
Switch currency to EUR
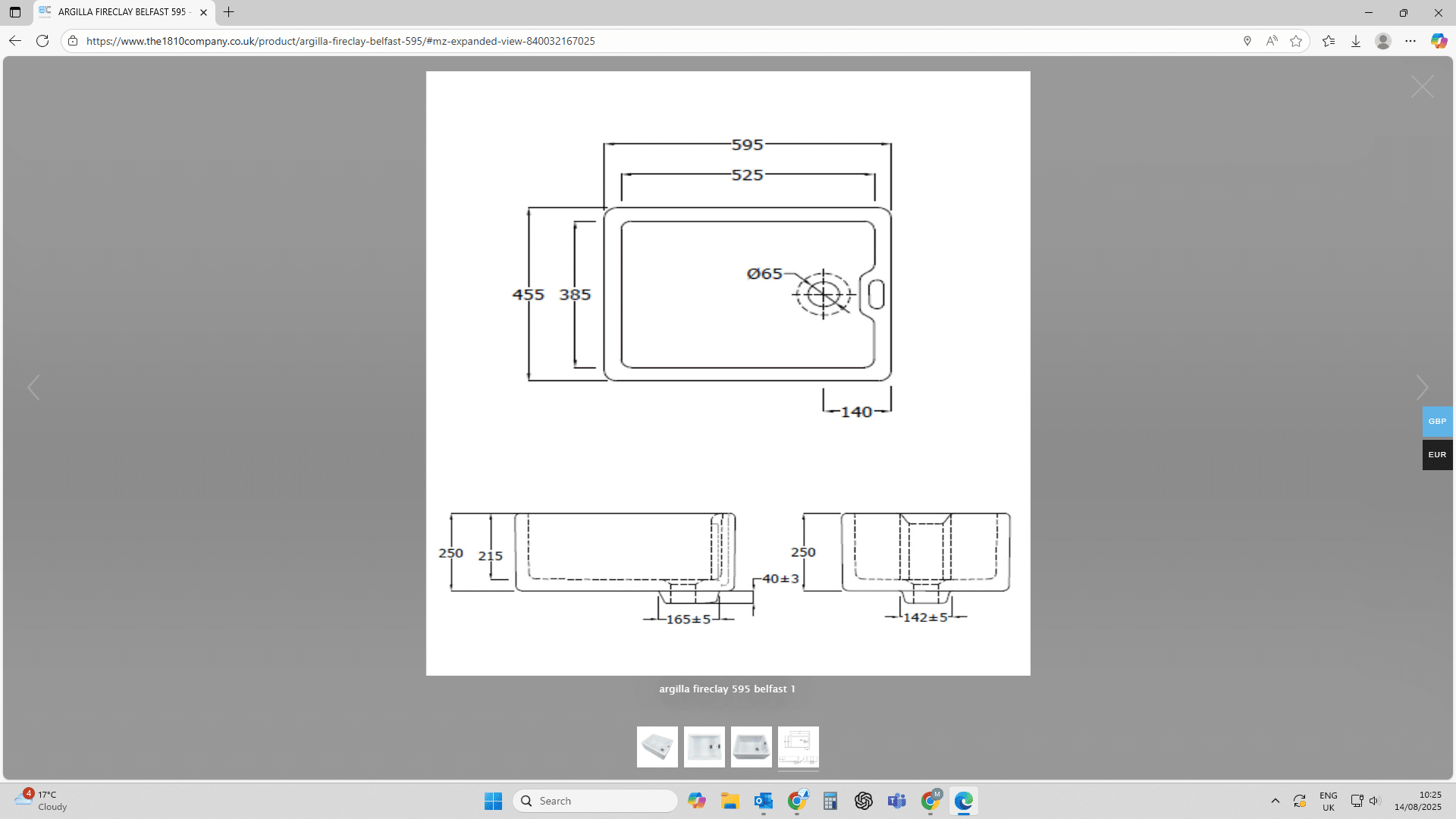click(x=1438, y=455)
